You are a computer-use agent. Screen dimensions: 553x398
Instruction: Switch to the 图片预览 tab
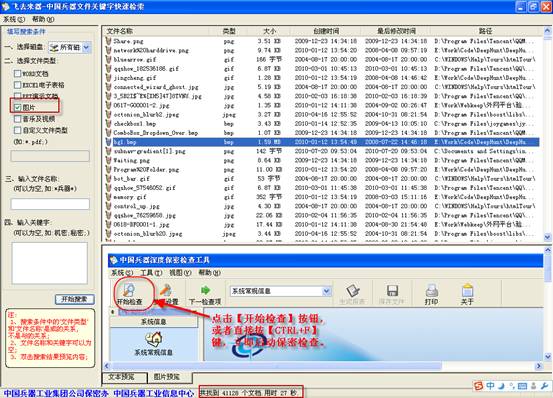pyautogui.click(x=170, y=377)
